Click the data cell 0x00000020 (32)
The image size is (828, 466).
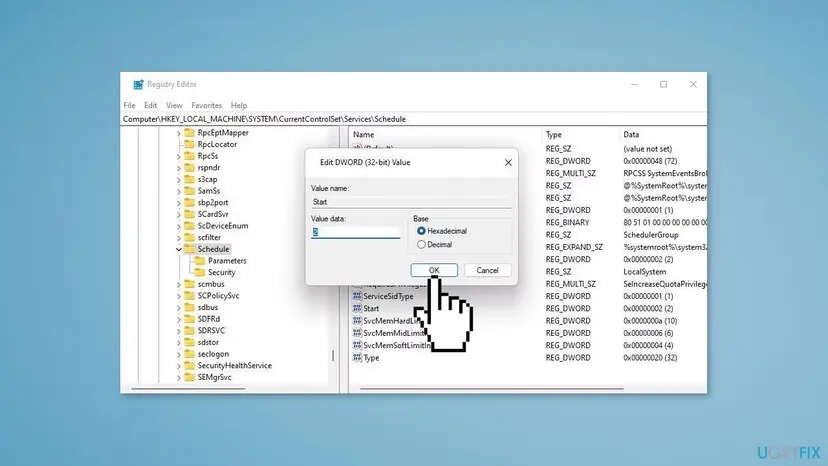[x=650, y=358]
